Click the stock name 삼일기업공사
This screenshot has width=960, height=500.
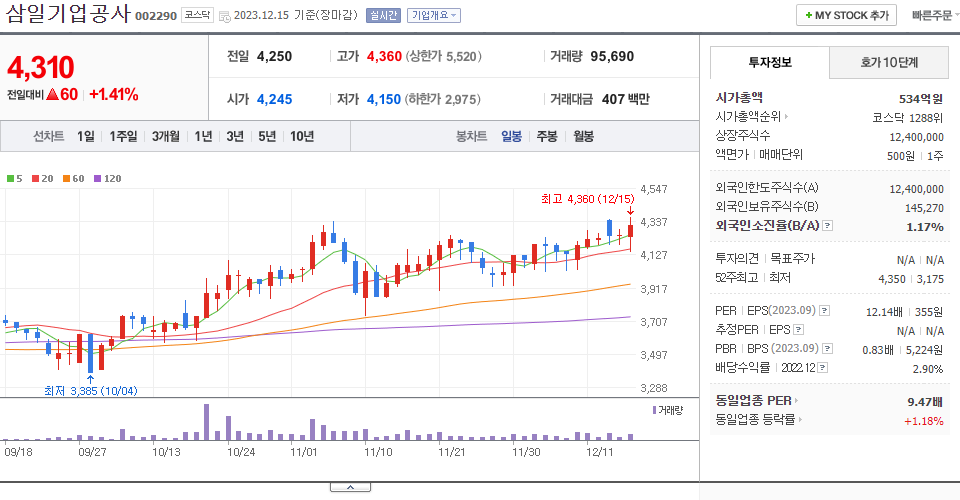pyautogui.click(x=67, y=14)
